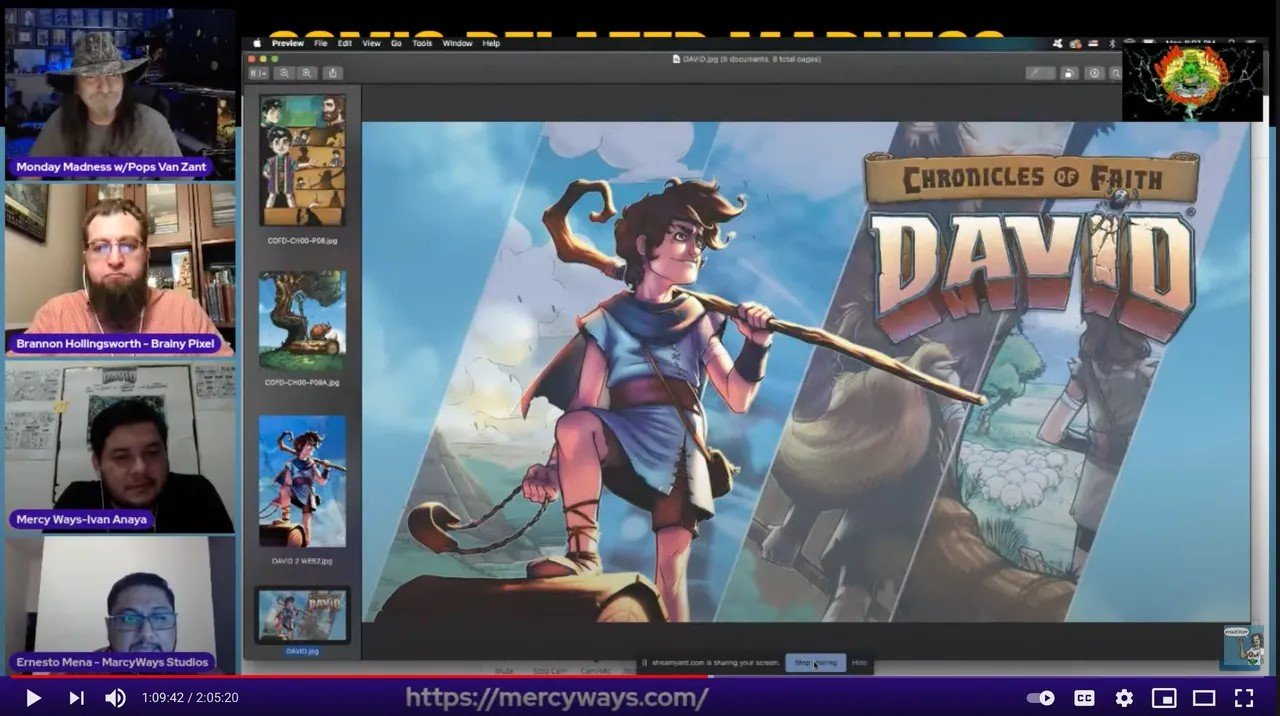Click the Stop sharing button

[815, 662]
